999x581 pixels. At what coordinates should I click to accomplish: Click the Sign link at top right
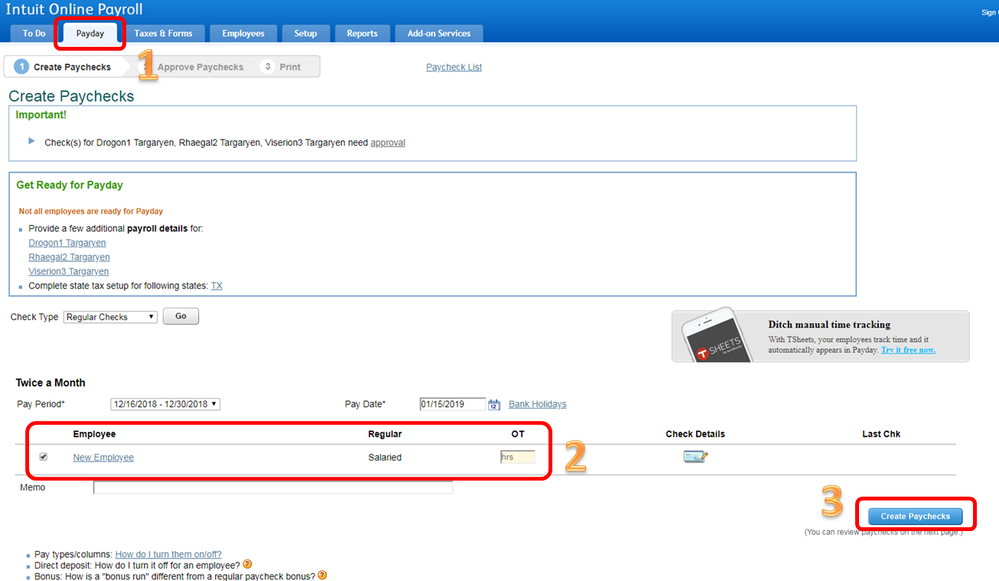pos(989,12)
